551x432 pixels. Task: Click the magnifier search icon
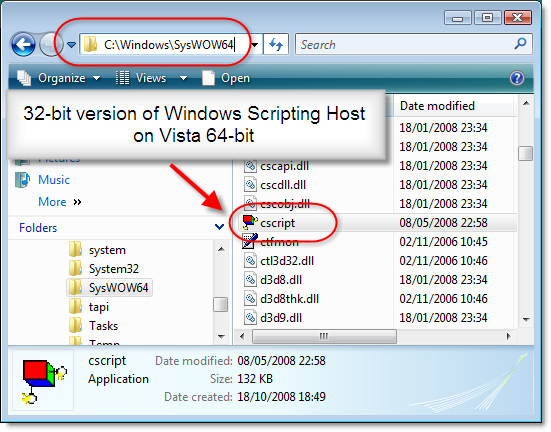(x=520, y=44)
